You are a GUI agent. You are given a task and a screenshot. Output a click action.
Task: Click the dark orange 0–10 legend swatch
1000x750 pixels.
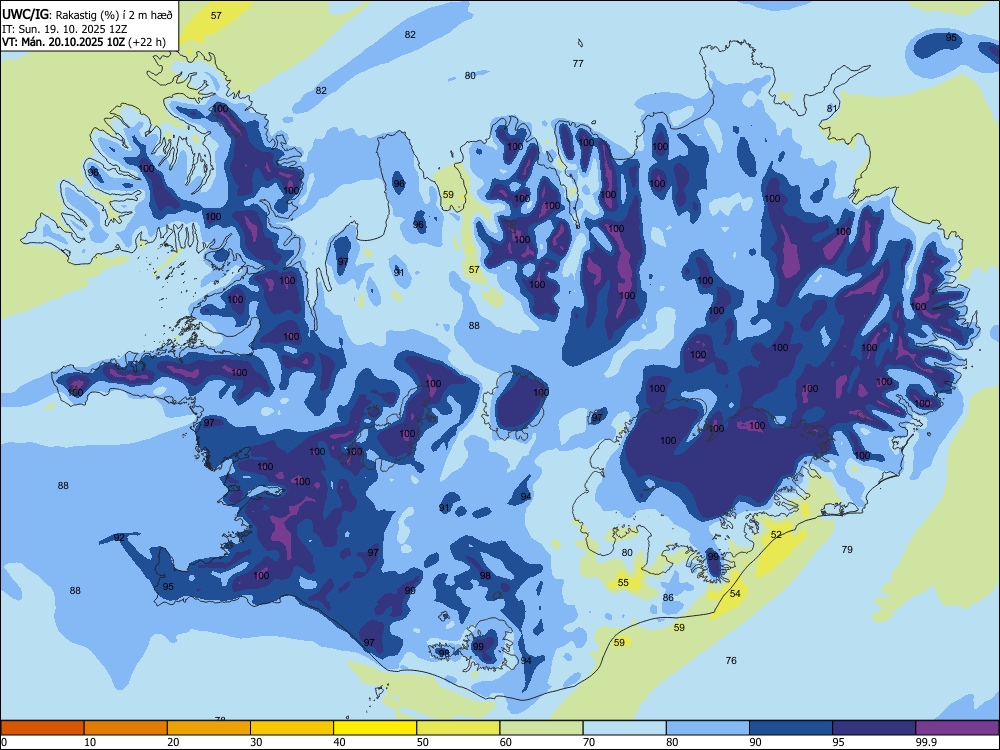pyautogui.click(x=42, y=728)
